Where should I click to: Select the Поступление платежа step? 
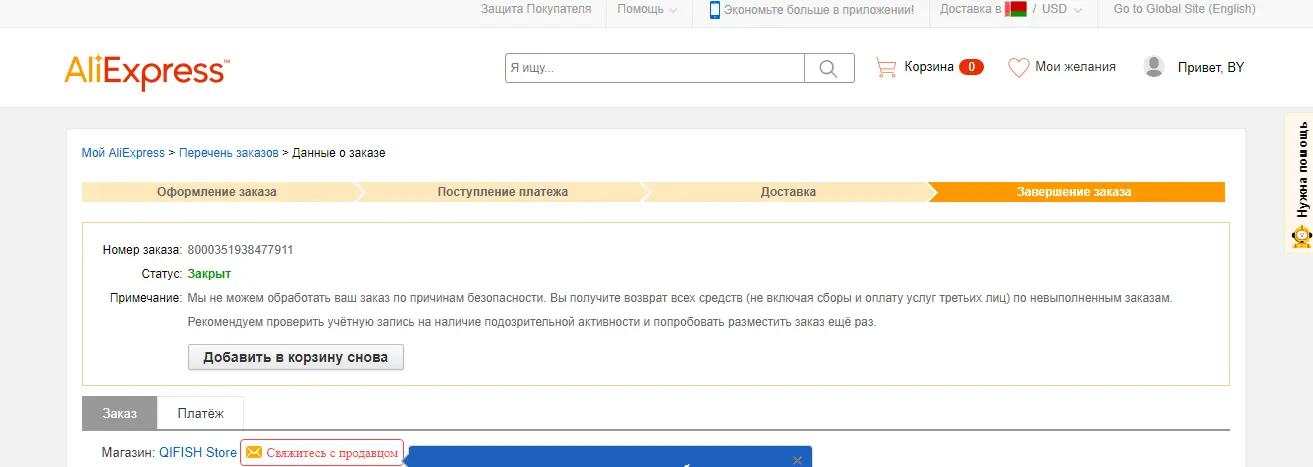503,192
